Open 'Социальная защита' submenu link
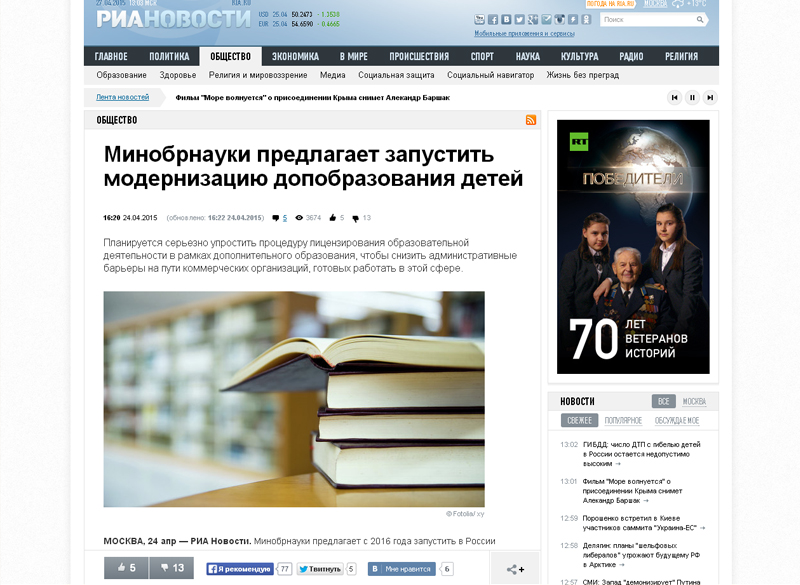Image resolution: width=800 pixels, height=585 pixels. tap(396, 75)
